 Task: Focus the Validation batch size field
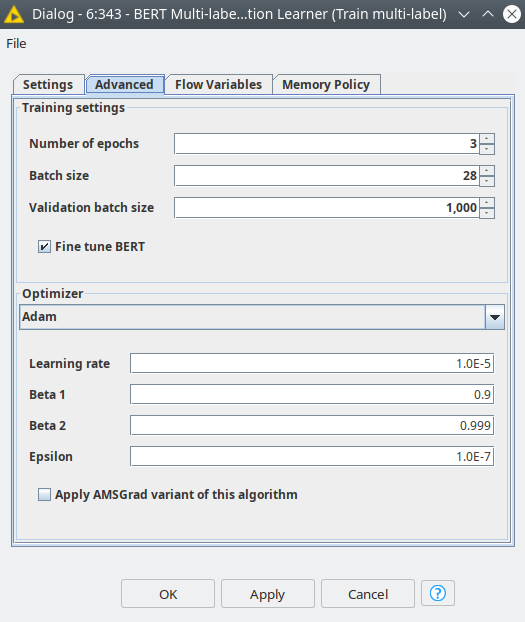pos(327,208)
